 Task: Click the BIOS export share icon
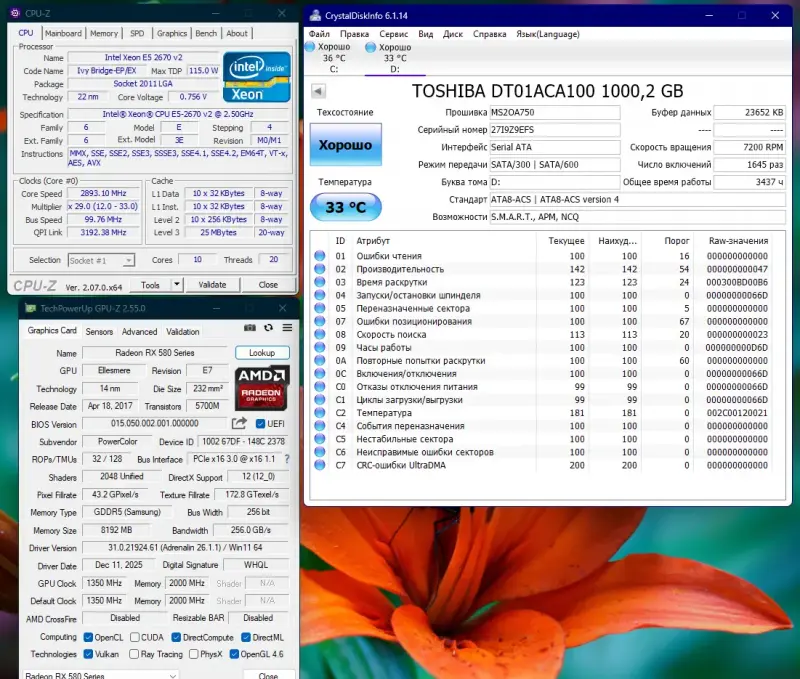239,424
